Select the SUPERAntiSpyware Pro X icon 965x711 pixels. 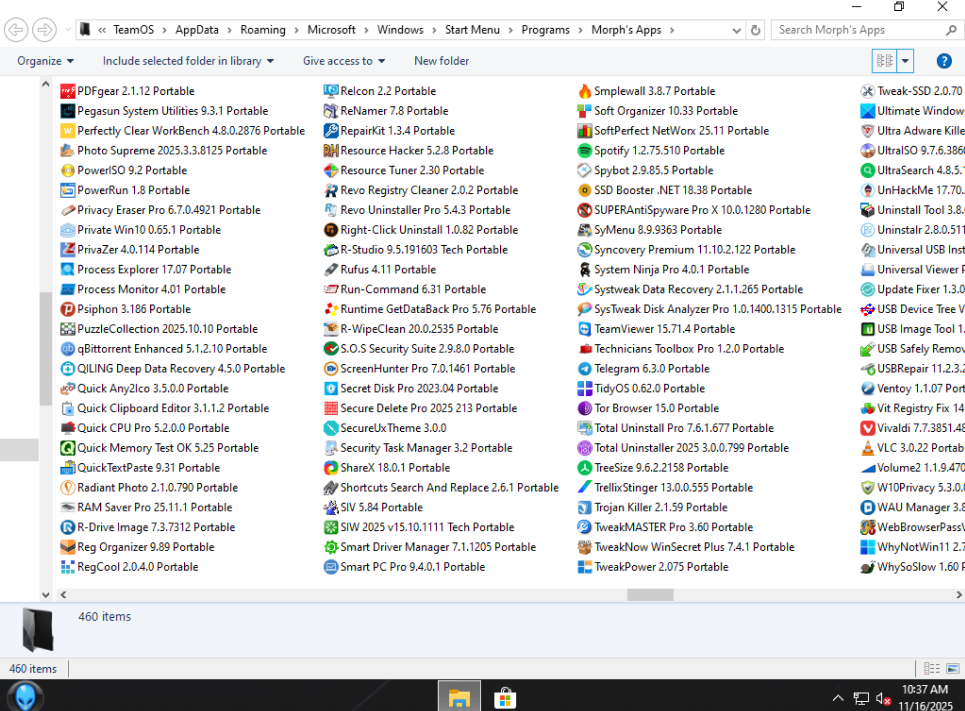[585, 210]
